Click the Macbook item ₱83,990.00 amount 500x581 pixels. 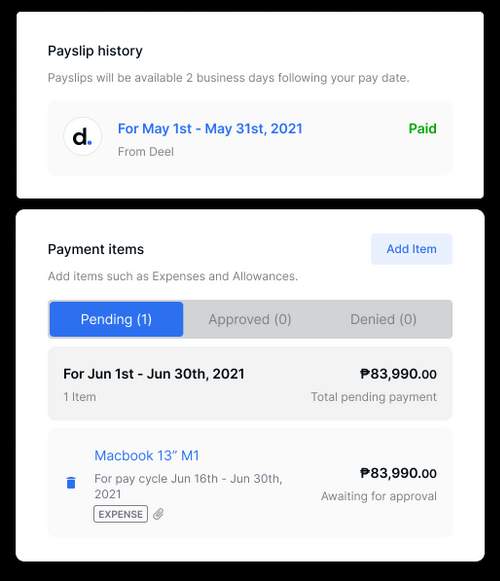coord(398,473)
